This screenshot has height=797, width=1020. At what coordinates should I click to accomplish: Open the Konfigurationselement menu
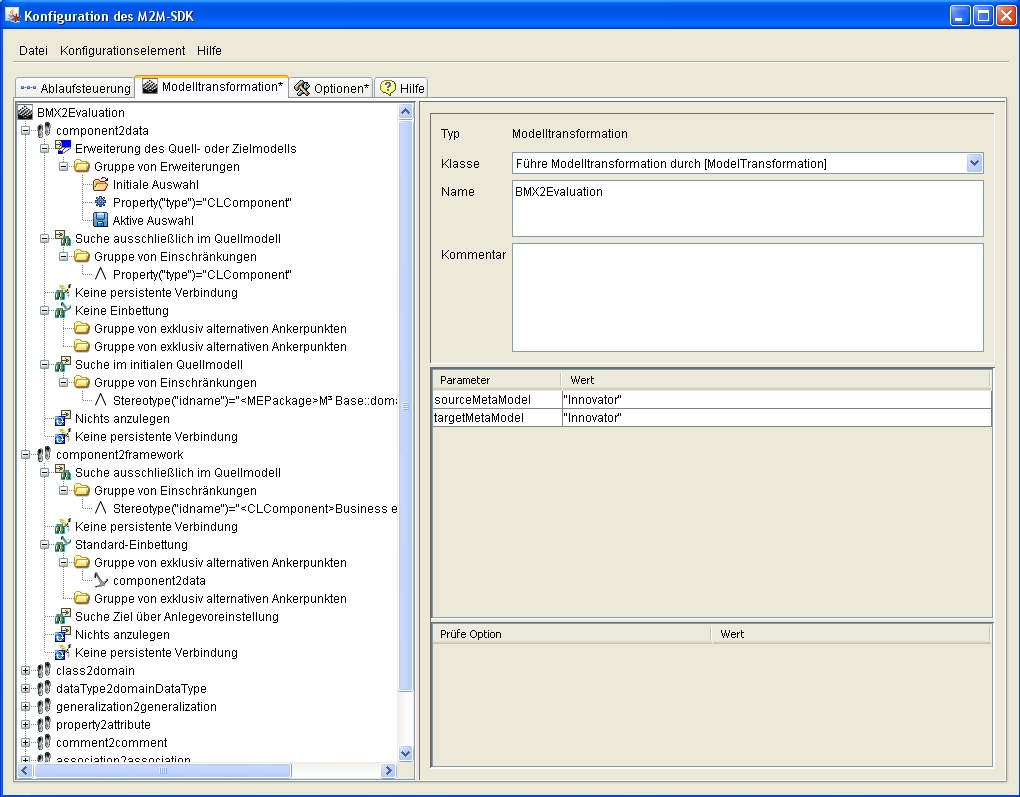[122, 51]
